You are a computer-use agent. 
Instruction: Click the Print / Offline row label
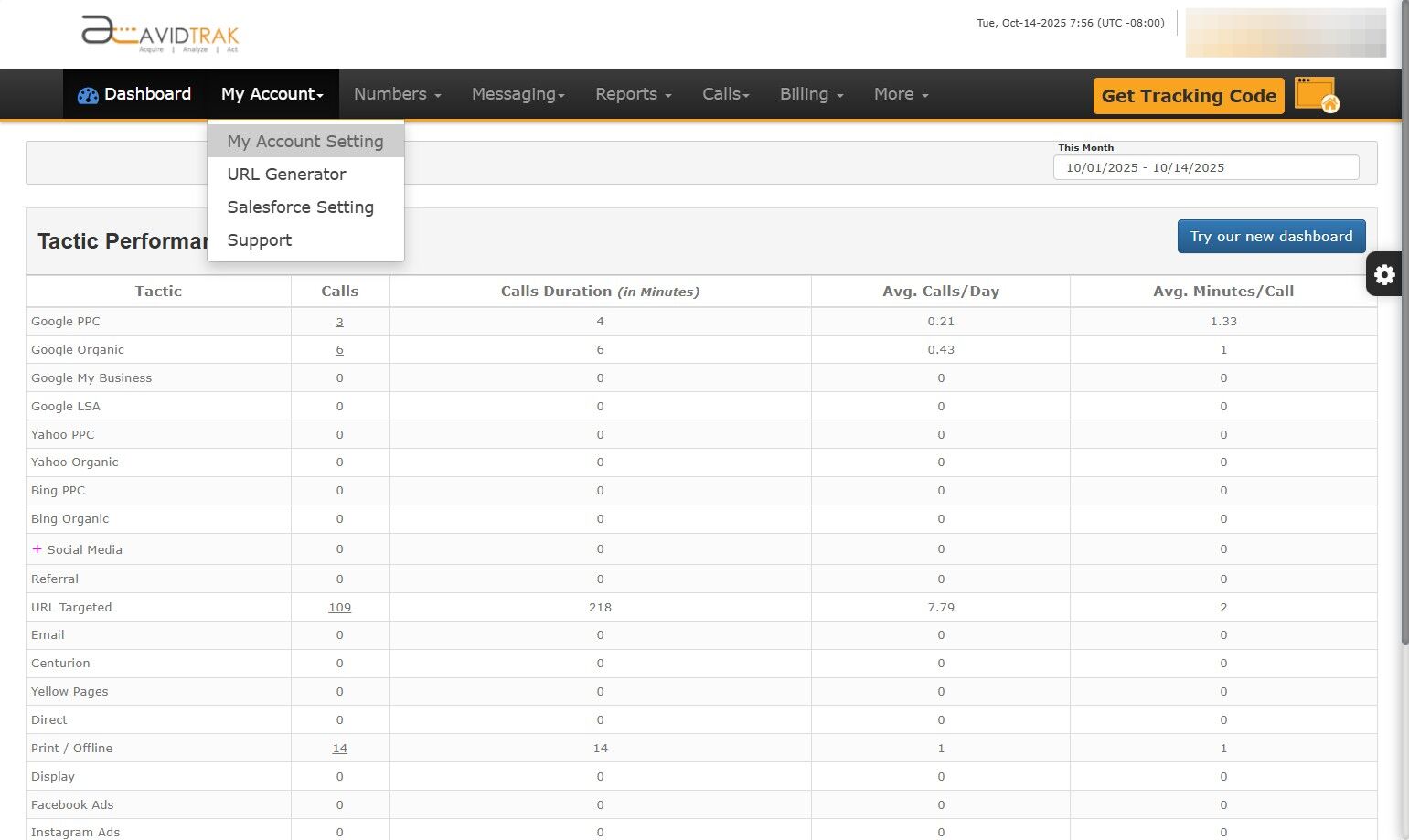click(72, 749)
